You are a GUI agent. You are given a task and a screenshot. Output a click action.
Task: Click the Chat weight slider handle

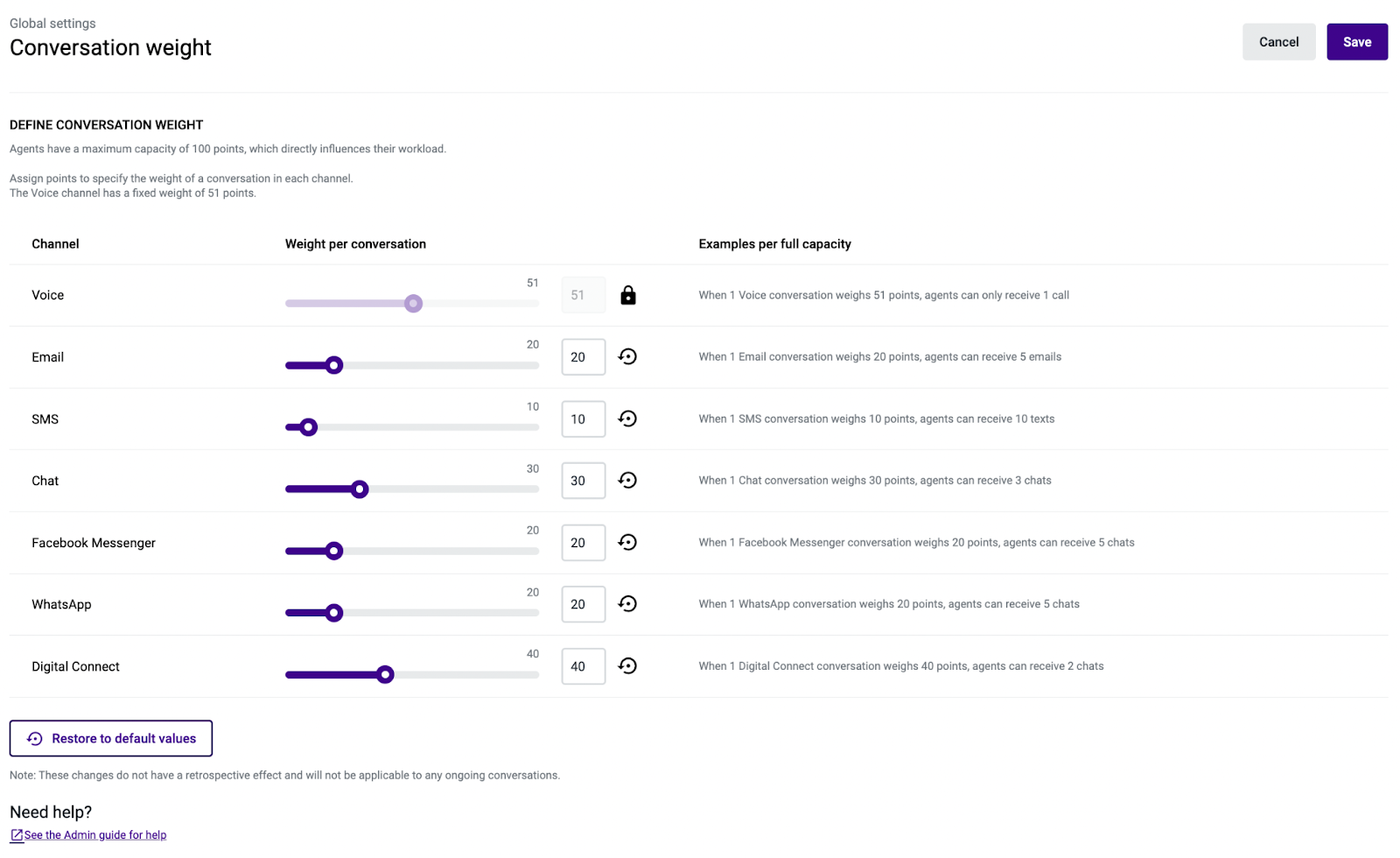(x=359, y=489)
